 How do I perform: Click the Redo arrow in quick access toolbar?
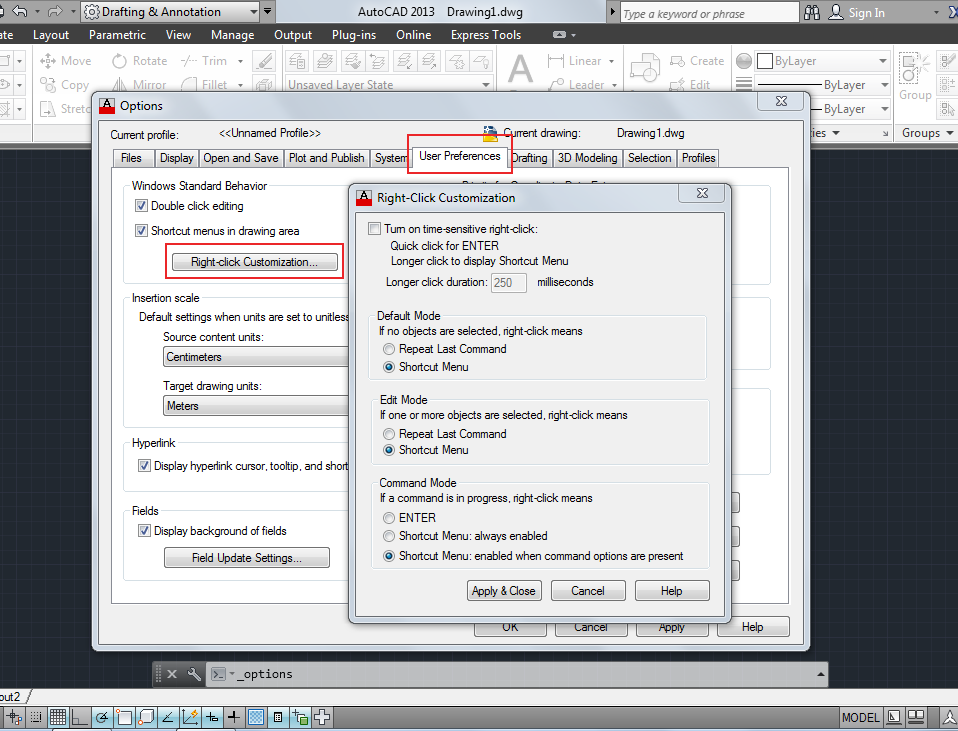click(x=54, y=12)
